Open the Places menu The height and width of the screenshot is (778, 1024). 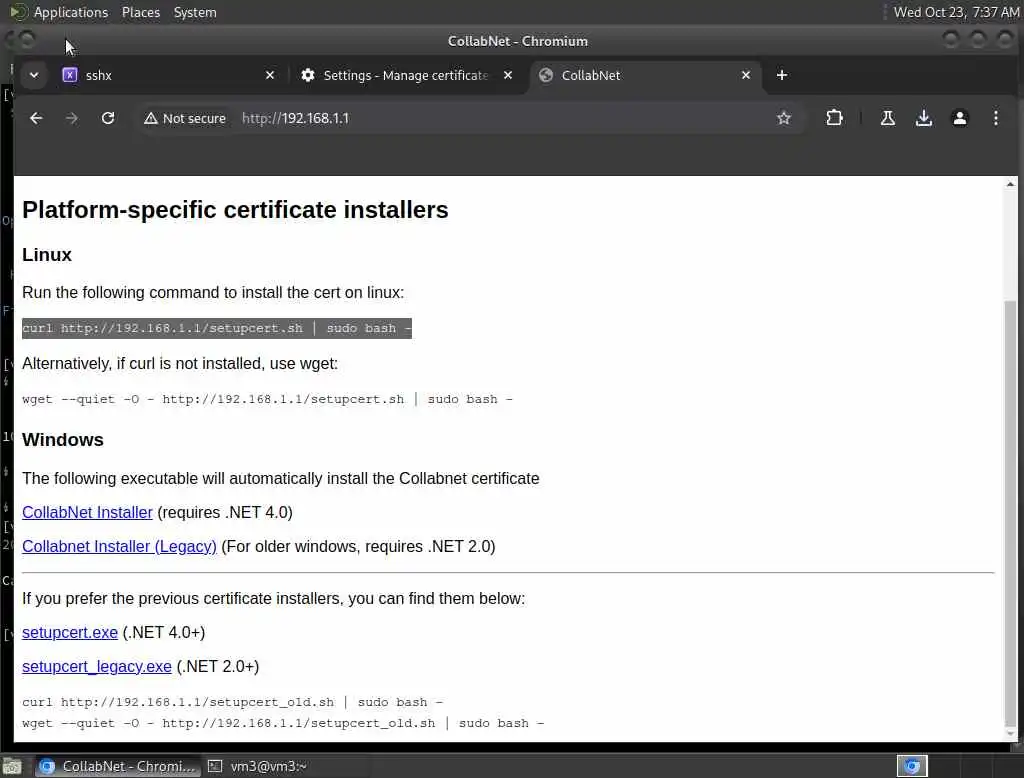140,12
